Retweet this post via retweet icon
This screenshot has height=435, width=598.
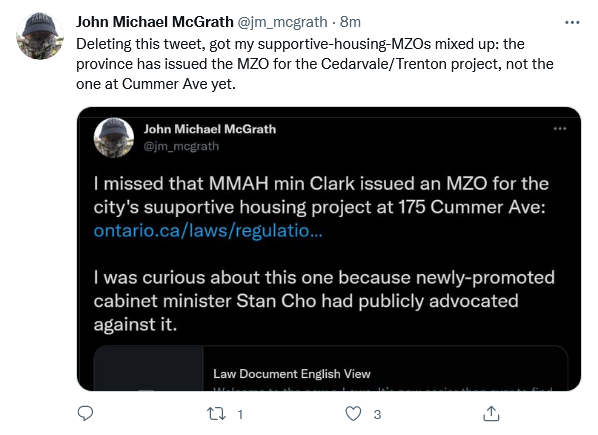(216, 414)
